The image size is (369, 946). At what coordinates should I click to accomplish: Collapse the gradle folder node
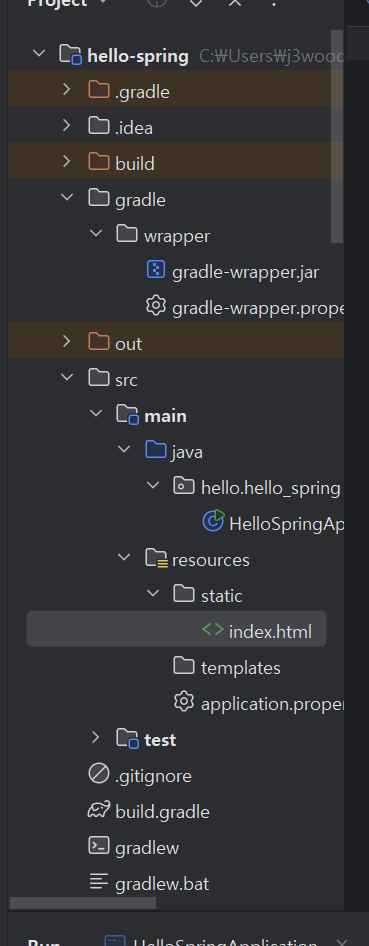pos(67,197)
